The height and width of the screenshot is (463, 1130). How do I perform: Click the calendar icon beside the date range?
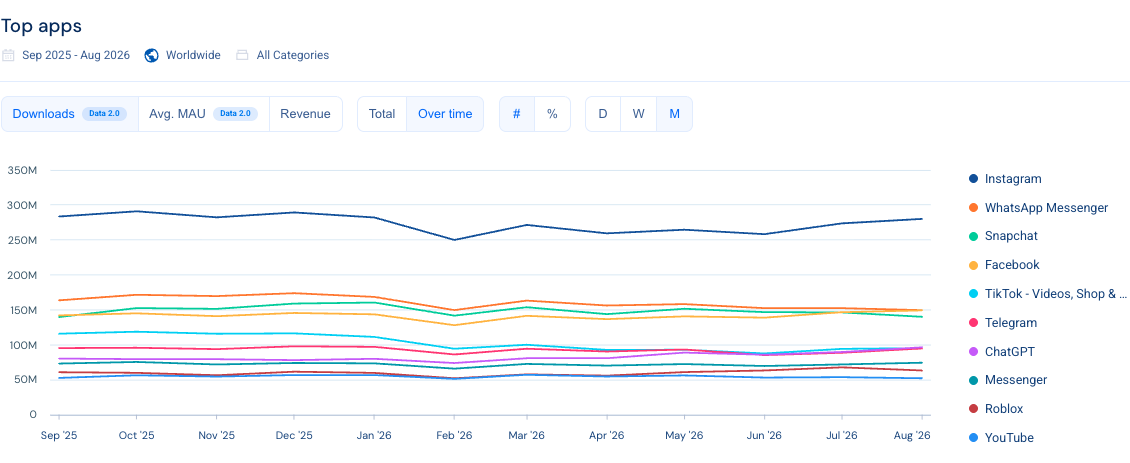[8, 55]
